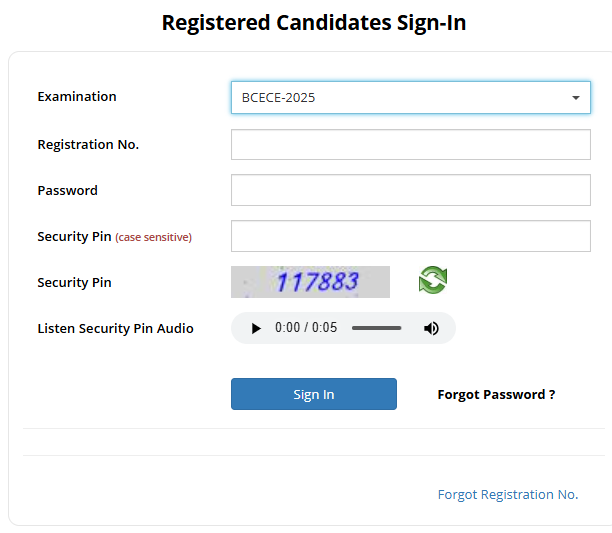Open the Forgot Password ? link

tap(496, 394)
